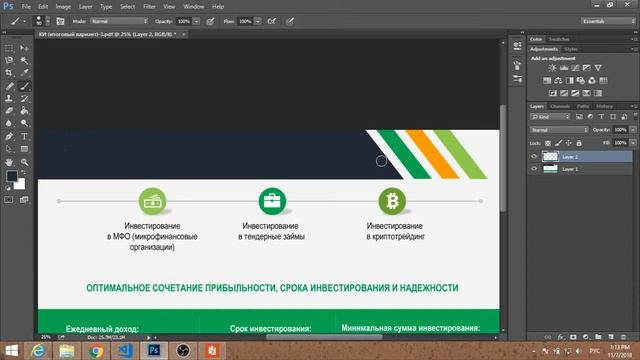This screenshot has height=360, width=640.
Task: Select the Rectangular Marquee tool
Action: 9,48
